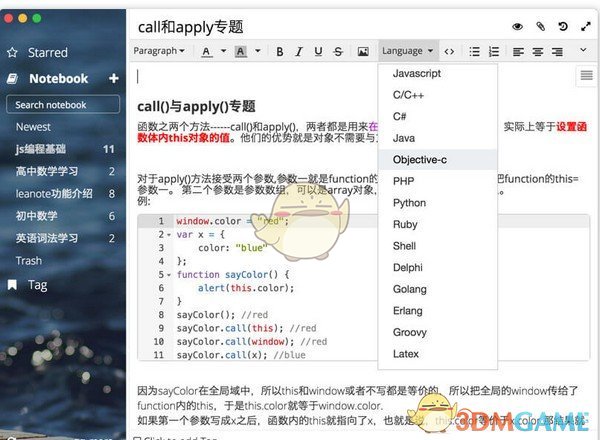Choose Delphi in the language menu
Screen dimensions: 600x440
[438, 267]
